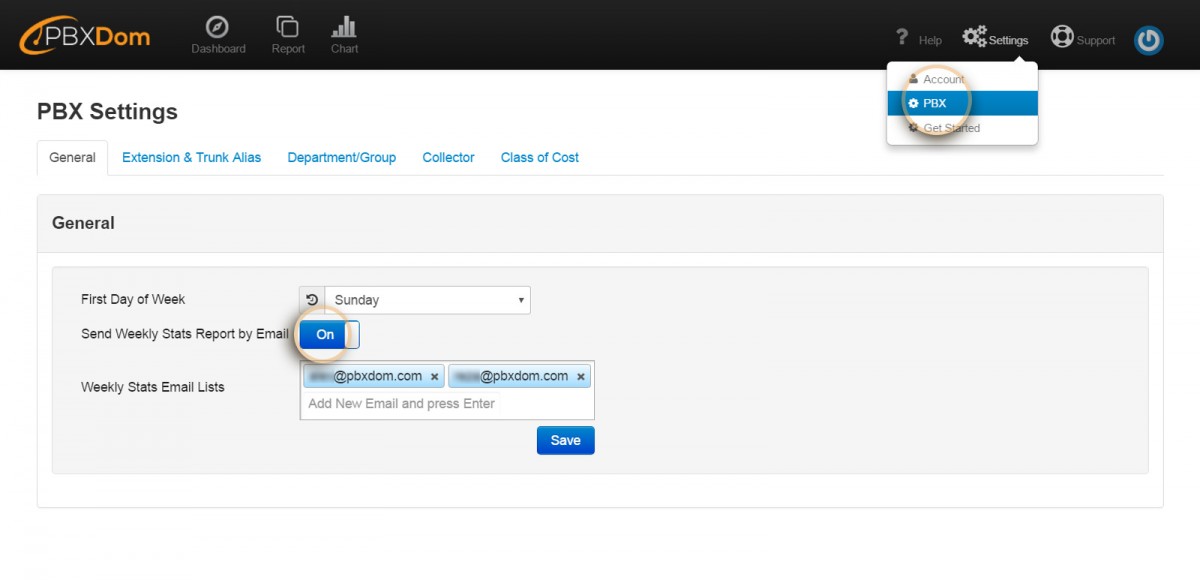Click the PBXDom logo
The width and height of the screenshot is (1200, 580).
(85, 37)
